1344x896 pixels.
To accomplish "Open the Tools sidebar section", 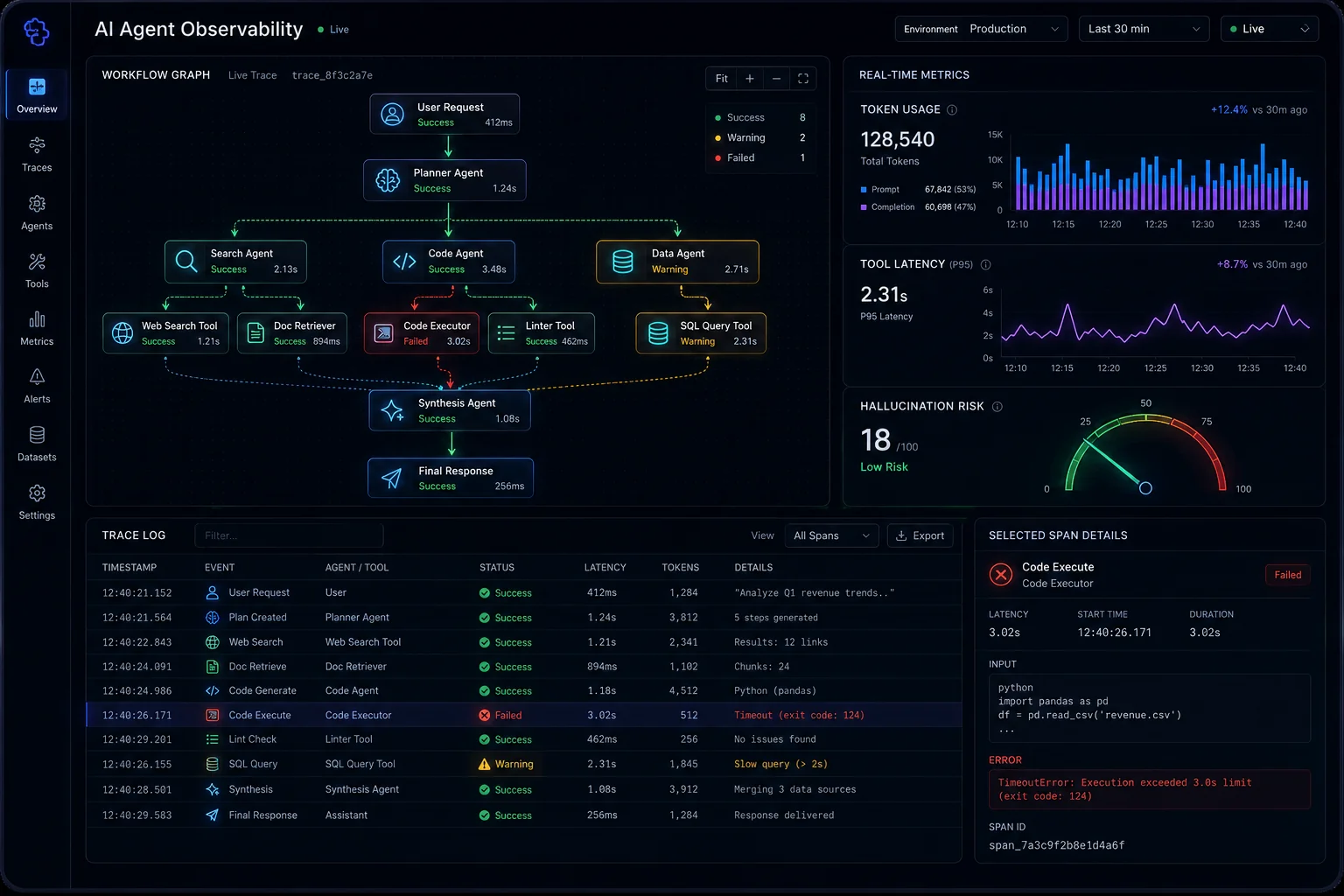I will pyautogui.click(x=37, y=270).
